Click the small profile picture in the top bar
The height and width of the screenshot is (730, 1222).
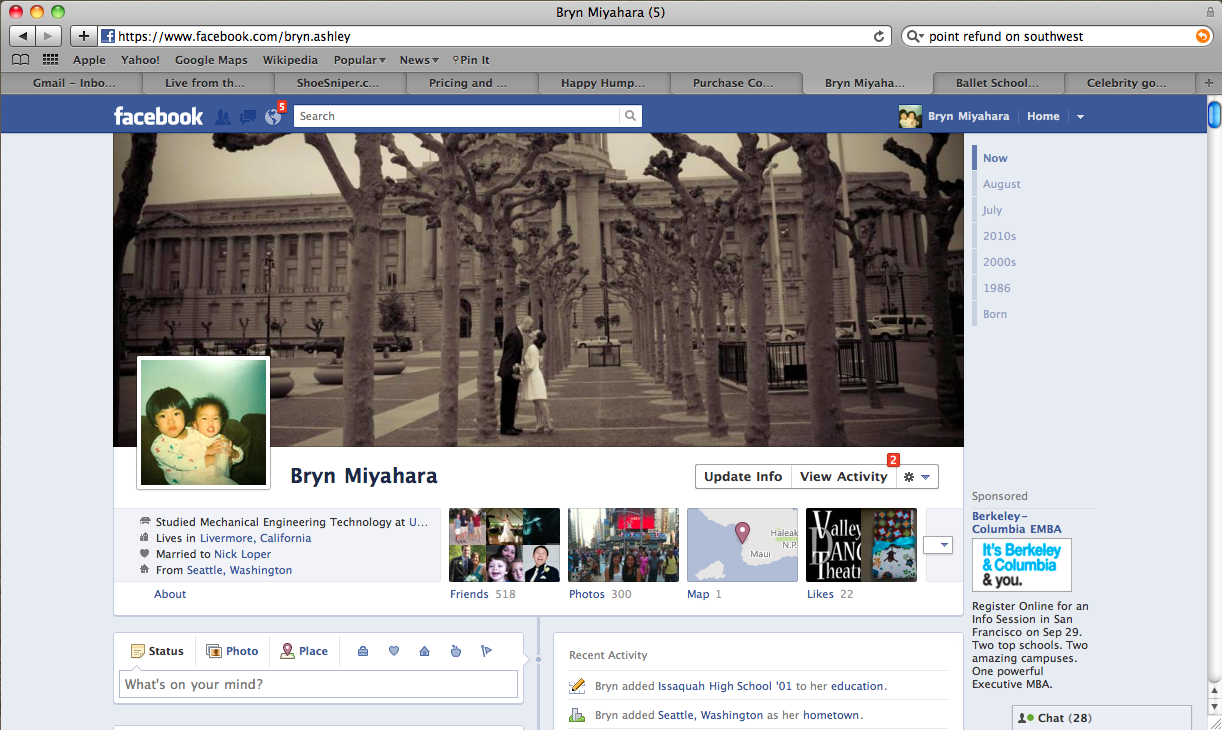[x=910, y=116]
